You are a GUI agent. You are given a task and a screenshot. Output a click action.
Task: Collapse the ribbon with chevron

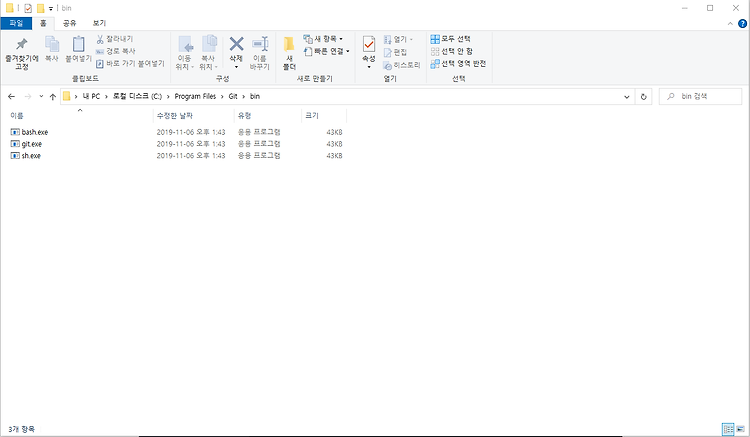tap(730, 23)
